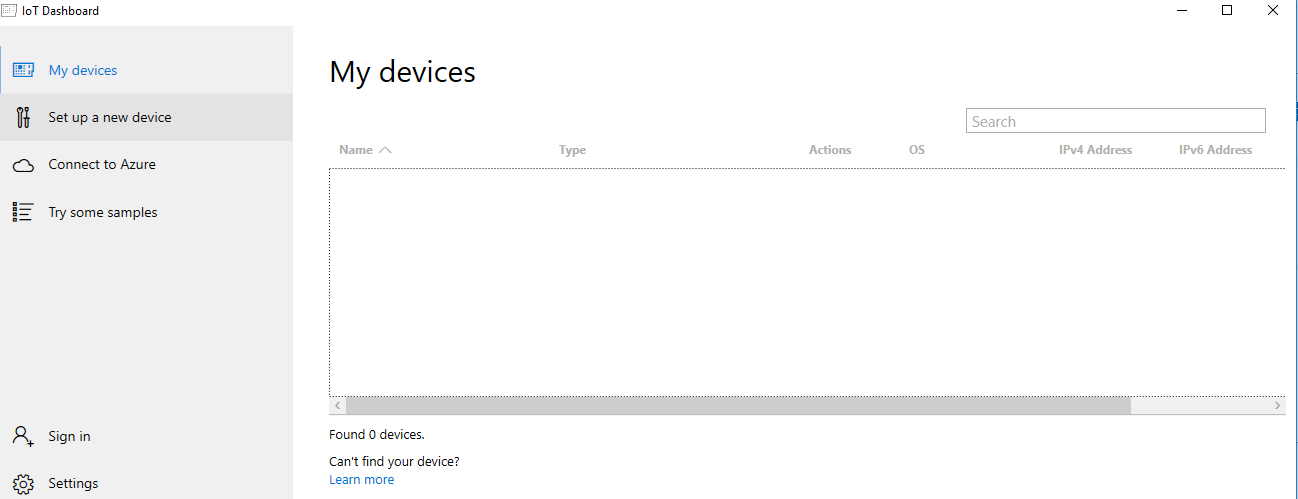Image resolution: width=1298 pixels, height=499 pixels.
Task: Click the Can't find your device? text
Action: point(394,462)
